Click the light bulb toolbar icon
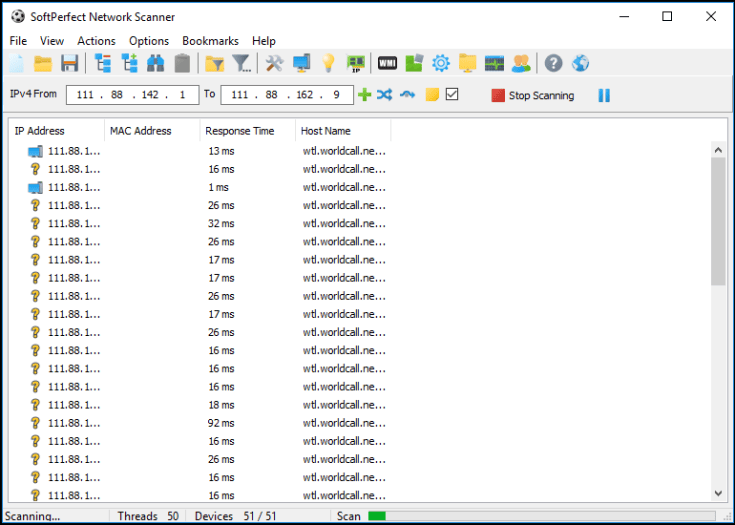Image resolution: width=735 pixels, height=525 pixels. click(328, 63)
